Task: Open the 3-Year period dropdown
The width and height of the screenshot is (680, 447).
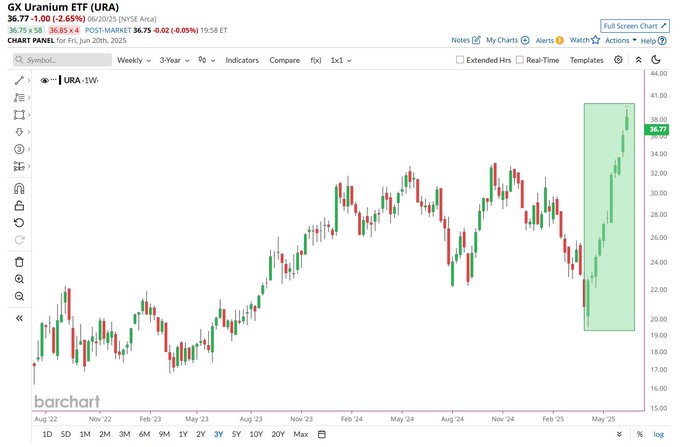Action: [x=174, y=60]
